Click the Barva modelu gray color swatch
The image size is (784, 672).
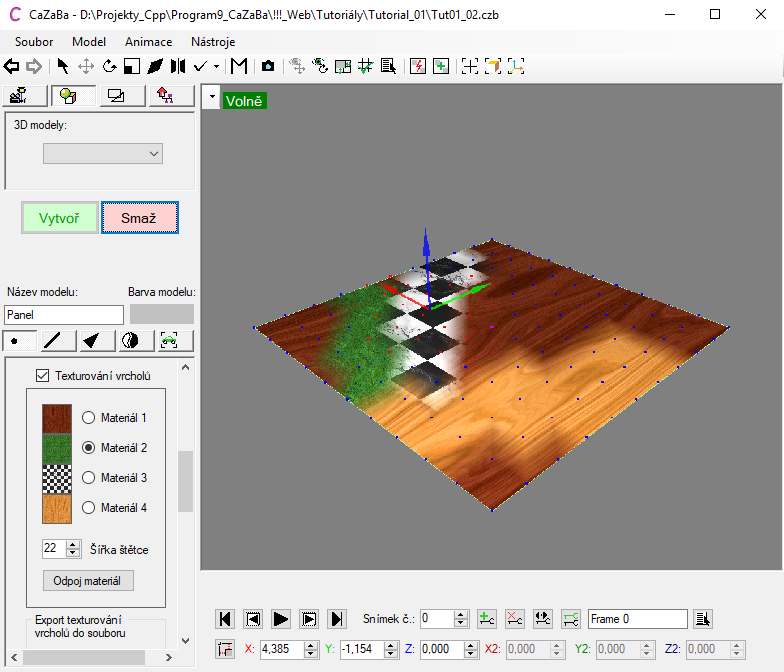click(161, 314)
